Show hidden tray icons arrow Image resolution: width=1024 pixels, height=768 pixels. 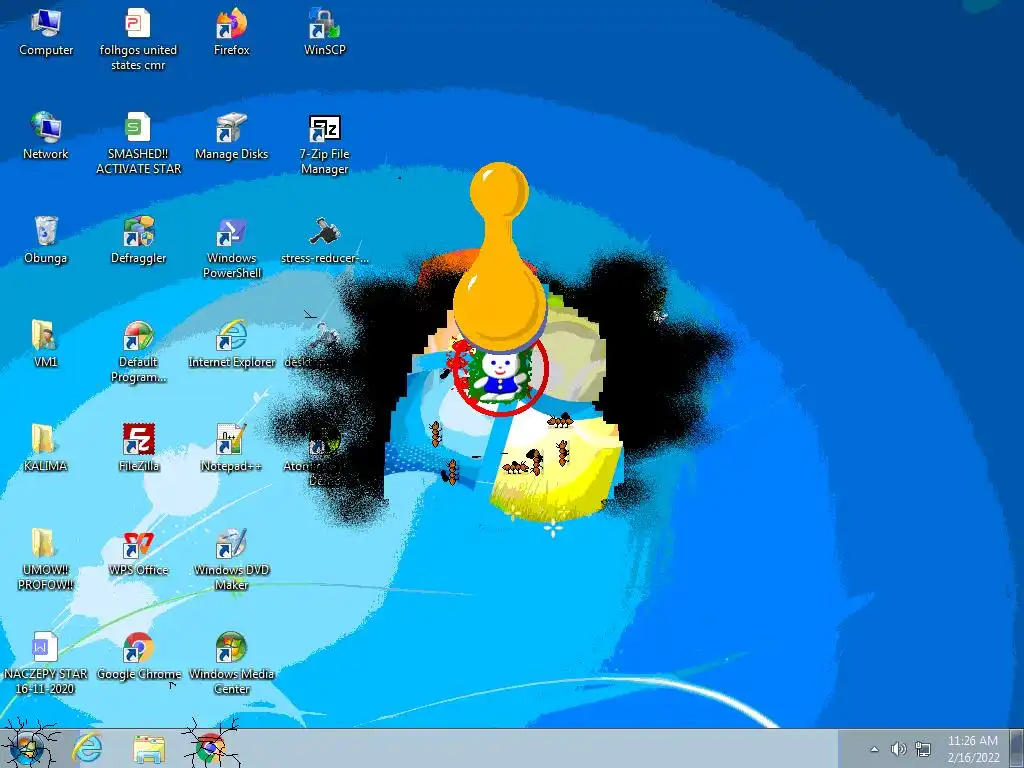pyautogui.click(x=874, y=749)
